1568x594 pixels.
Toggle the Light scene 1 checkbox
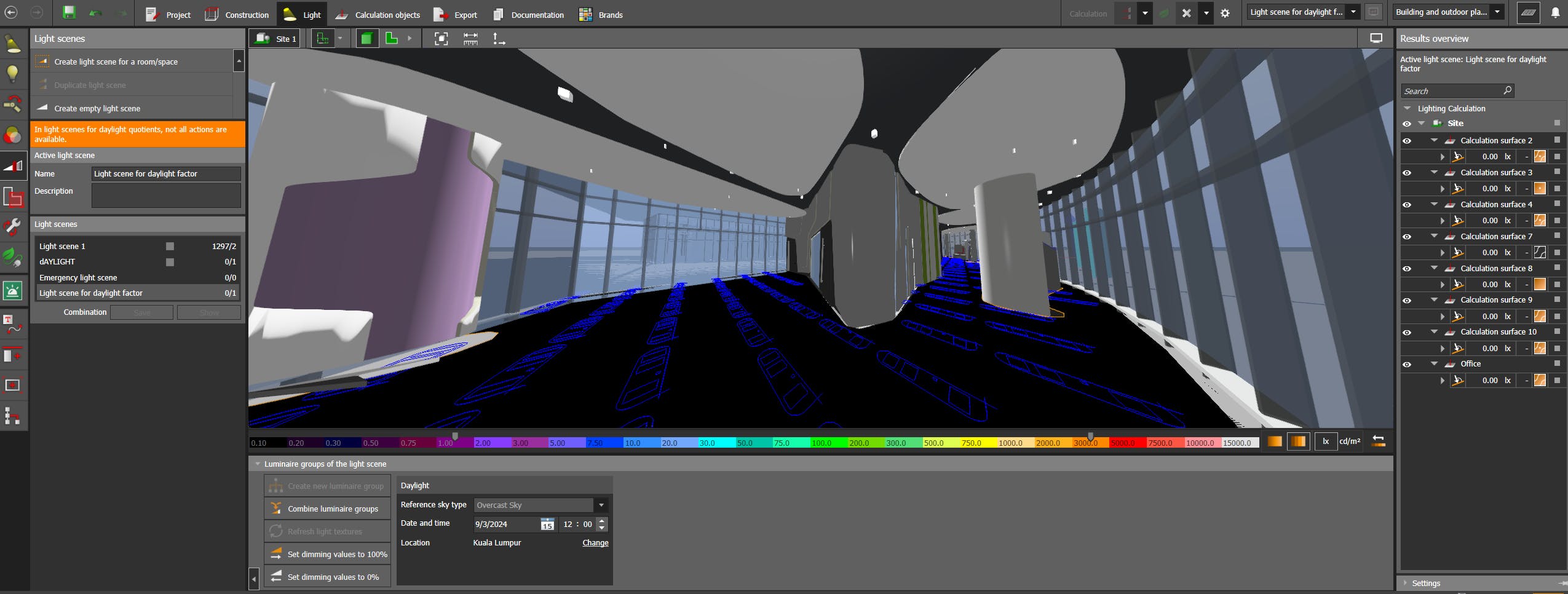click(x=170, y=246)
